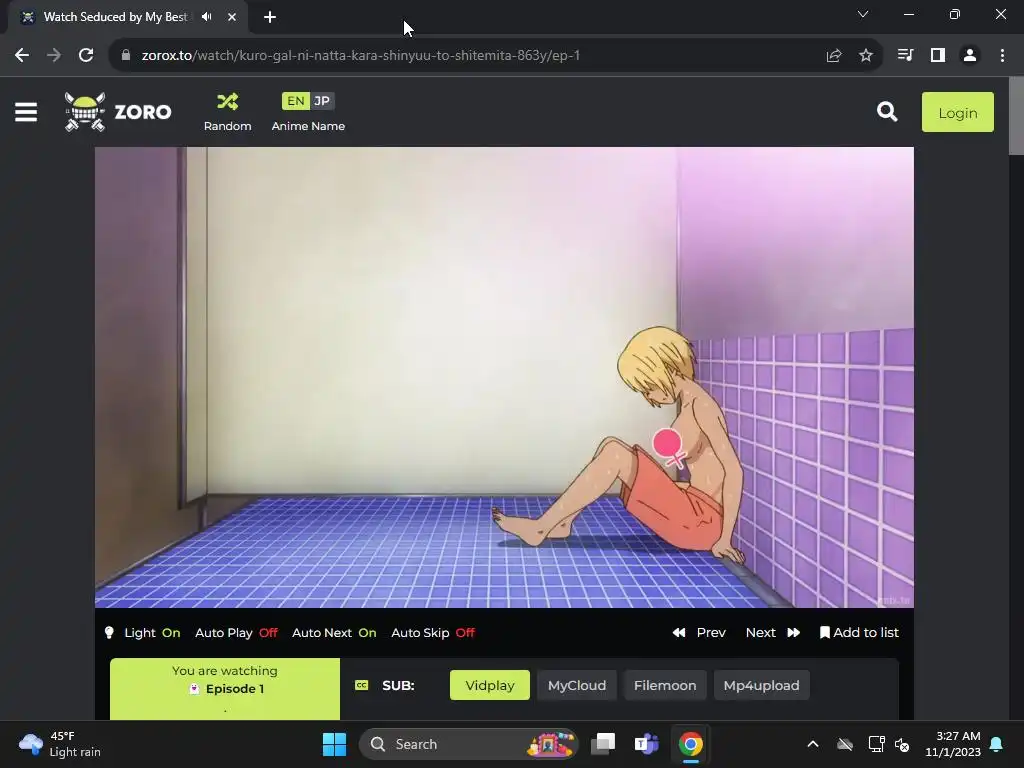Switch anime name language to JP

coord(322,101)
